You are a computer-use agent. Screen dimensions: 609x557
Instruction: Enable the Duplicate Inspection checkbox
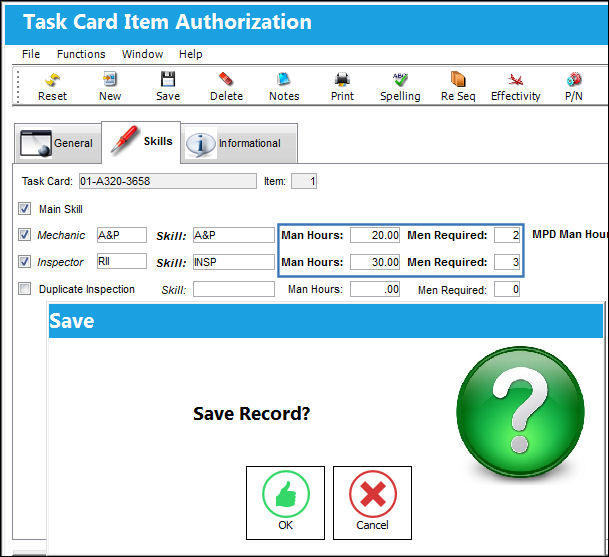click(24, 289)
